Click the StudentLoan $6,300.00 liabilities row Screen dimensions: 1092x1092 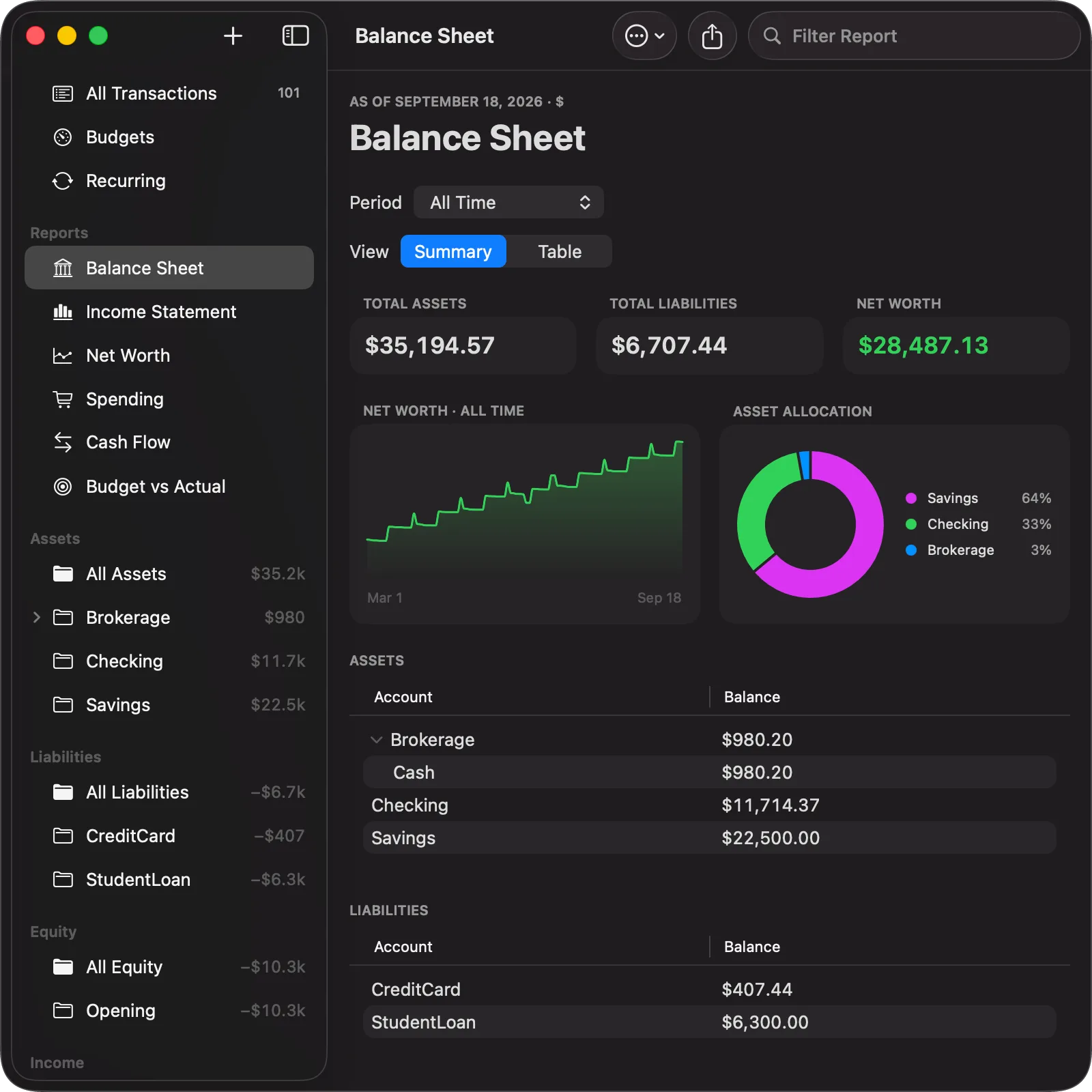point(710,1022)
